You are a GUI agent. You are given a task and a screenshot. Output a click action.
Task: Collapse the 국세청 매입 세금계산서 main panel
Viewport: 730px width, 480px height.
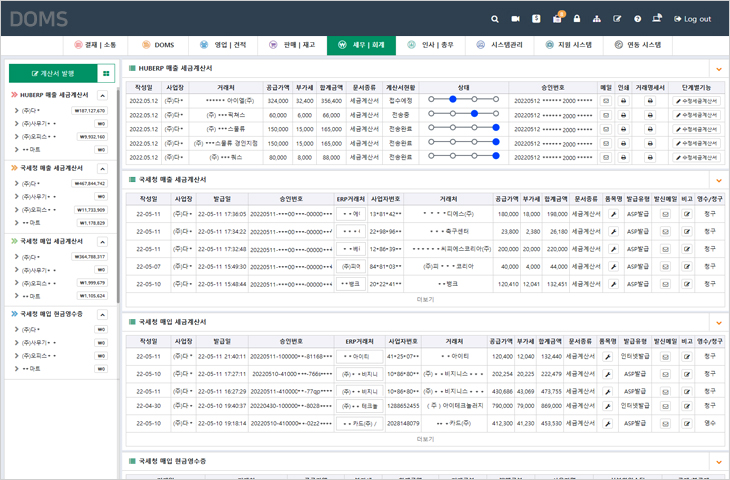[719, 323]
